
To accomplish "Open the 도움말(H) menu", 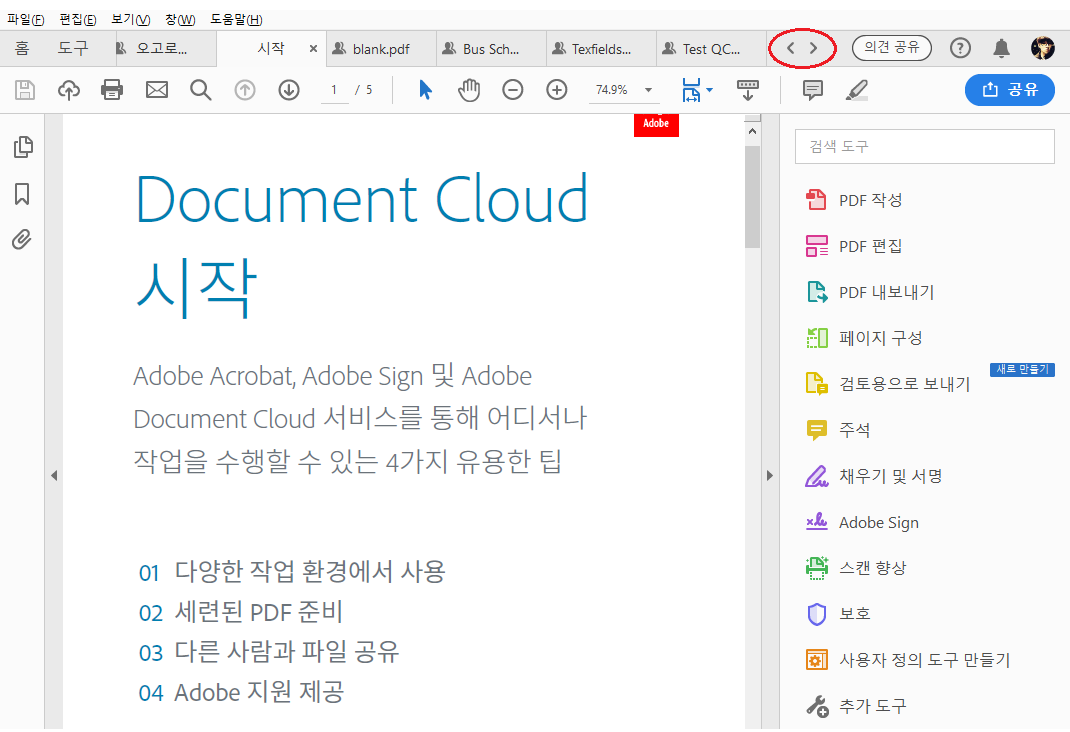I will tap(236, 19).
